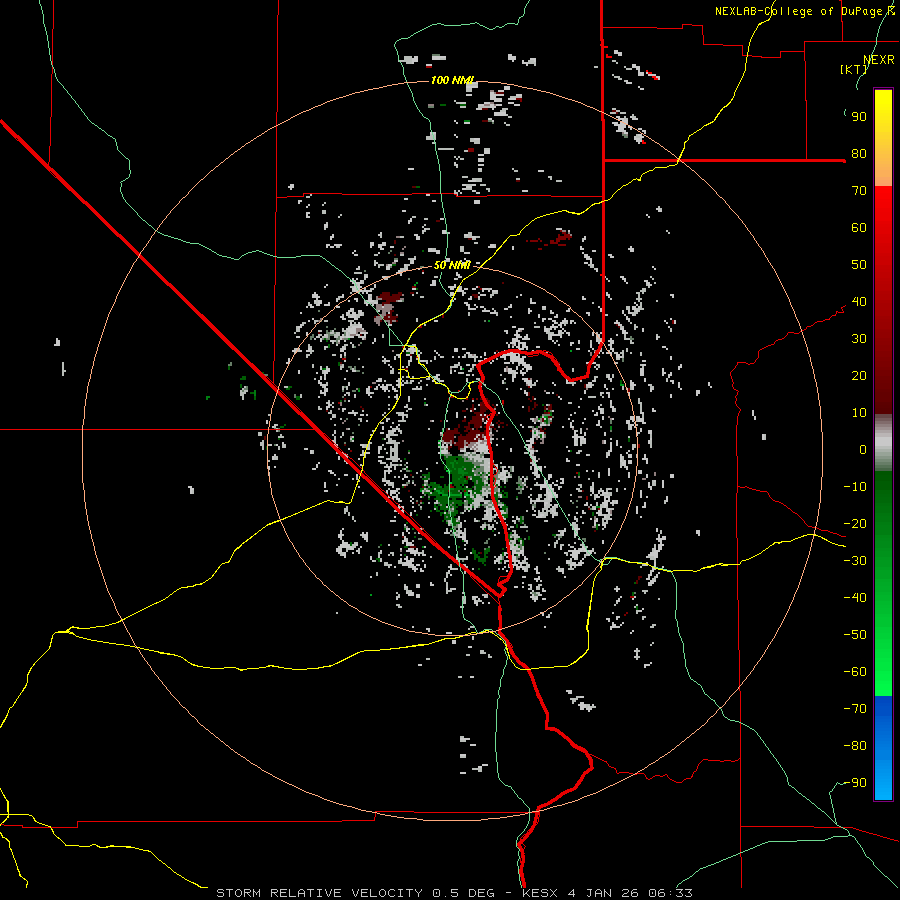Click the positive 80 value on velocity scale
This screenshot has height=900, width=900.
click(x=859, y=154)
